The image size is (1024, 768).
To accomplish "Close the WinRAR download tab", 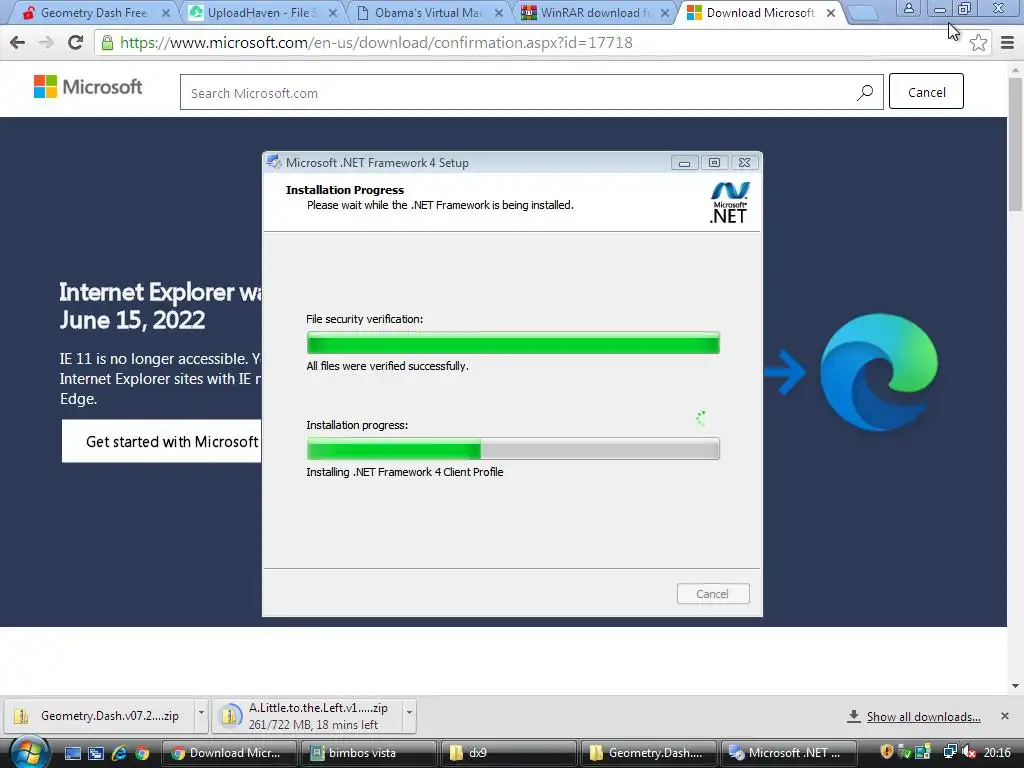I will click(x=665, y=13).
